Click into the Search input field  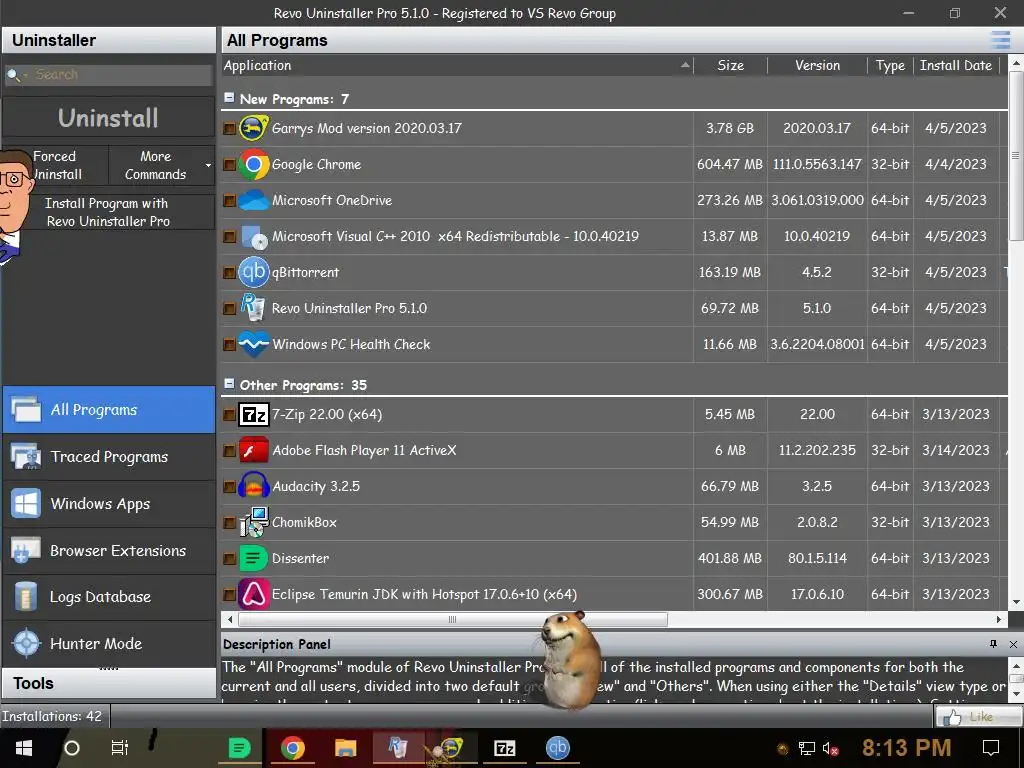(x=123, y=75)
